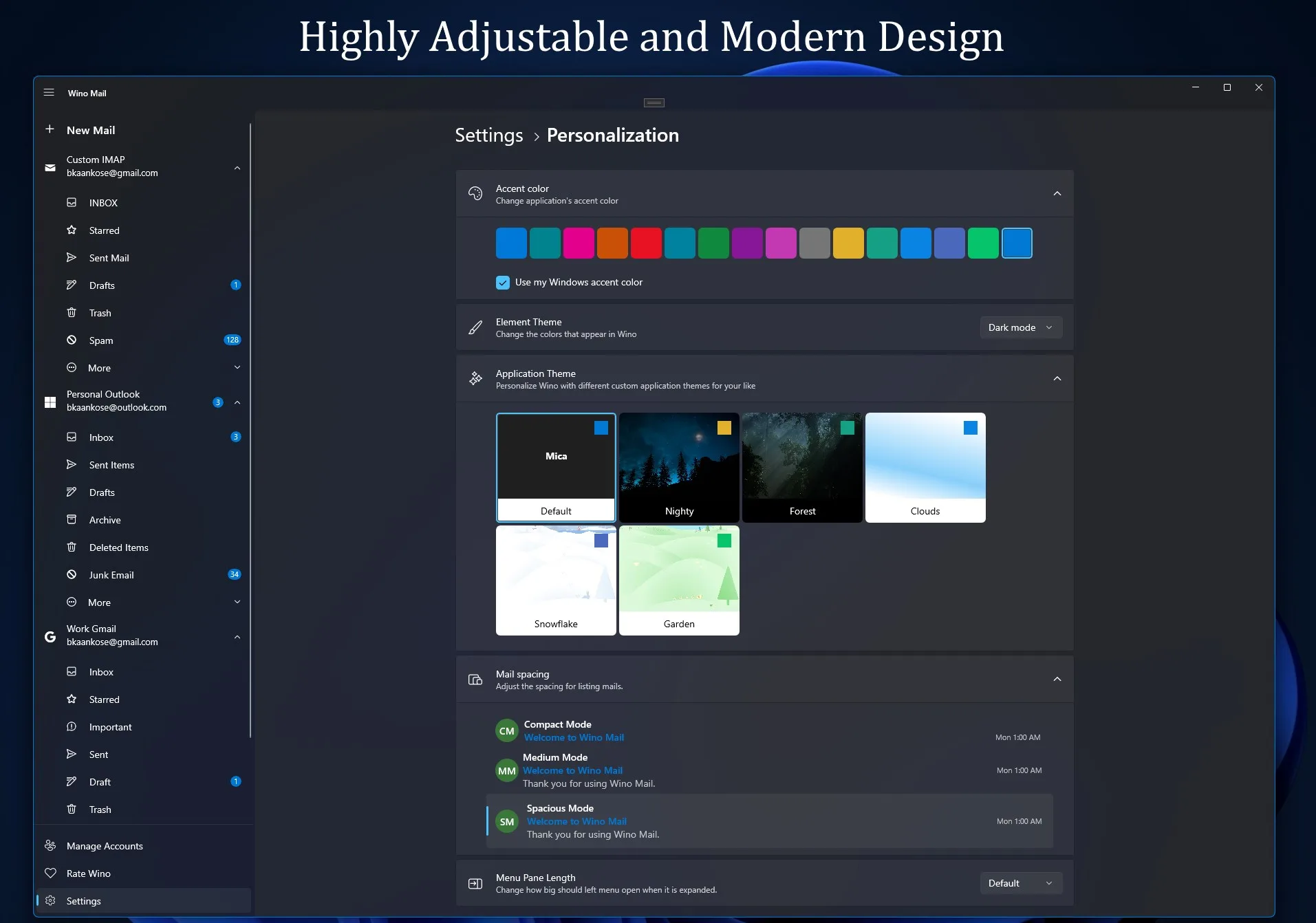Click the Application Theme sparkle icon
This screenshot has height=923, width=1316.
point(475,378)
